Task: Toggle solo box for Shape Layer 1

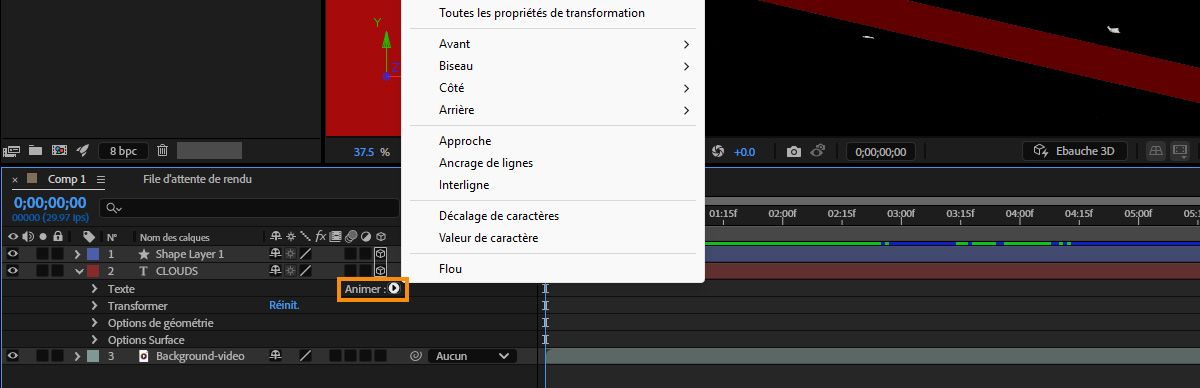Action: (x=43, y=254)
